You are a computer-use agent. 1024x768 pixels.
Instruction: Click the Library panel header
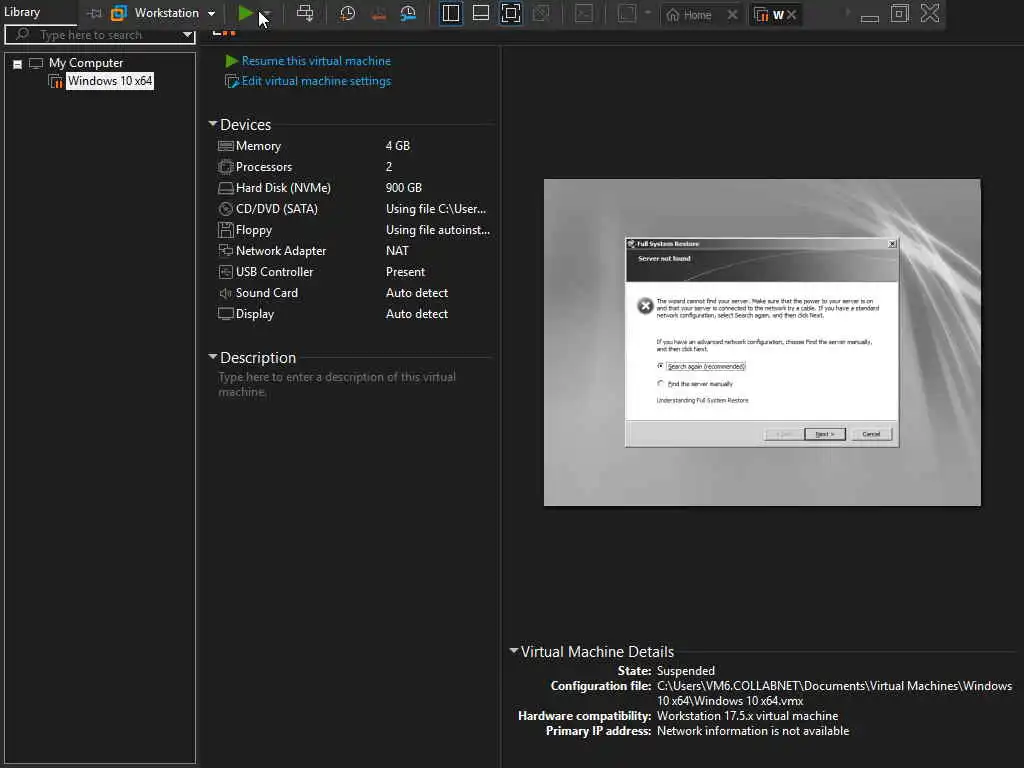tap(22, 12)
